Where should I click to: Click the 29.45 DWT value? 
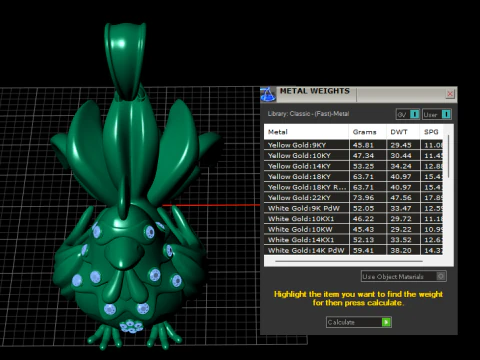point(401,145)
